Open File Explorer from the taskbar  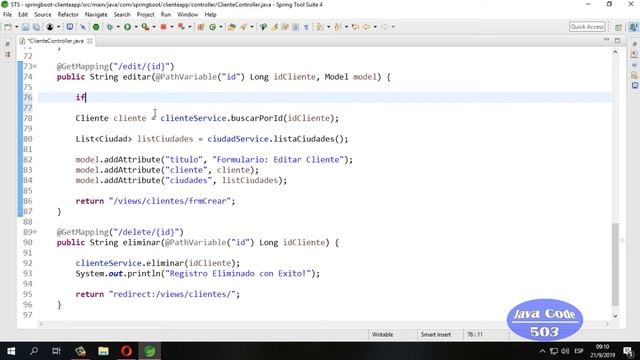click(103, 351)
